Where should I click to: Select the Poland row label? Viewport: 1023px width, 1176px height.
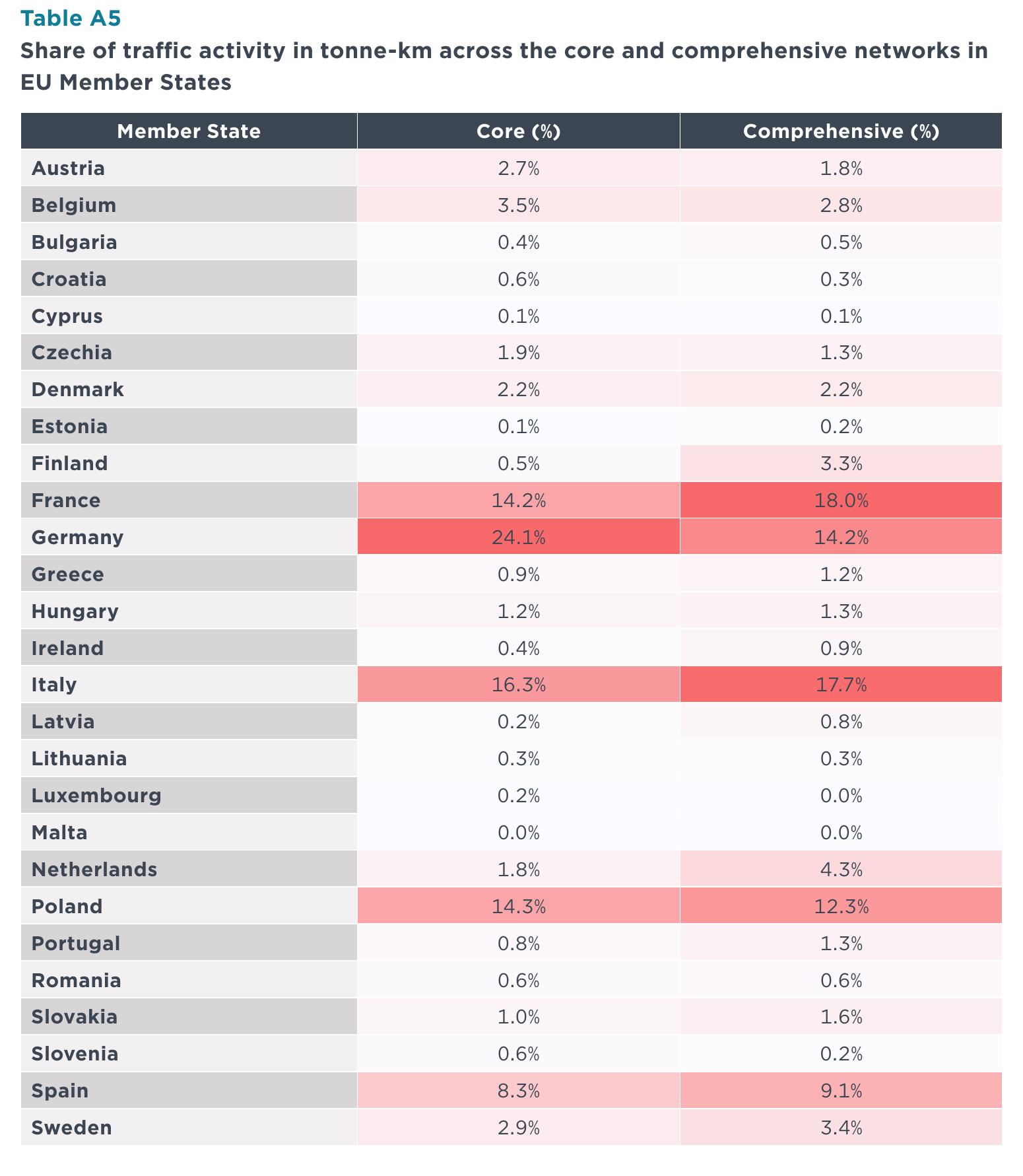tap(67, 906)
